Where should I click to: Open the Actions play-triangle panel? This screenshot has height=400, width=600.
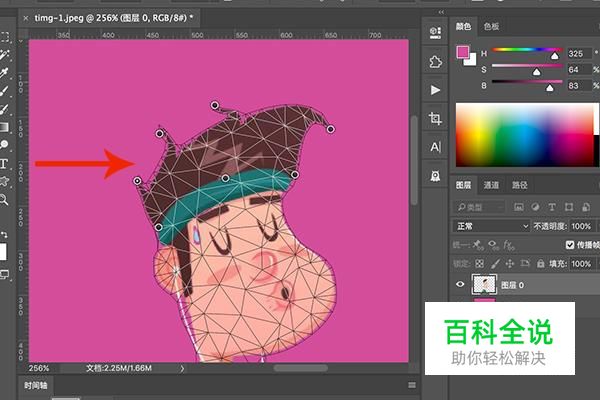[435, 90]
